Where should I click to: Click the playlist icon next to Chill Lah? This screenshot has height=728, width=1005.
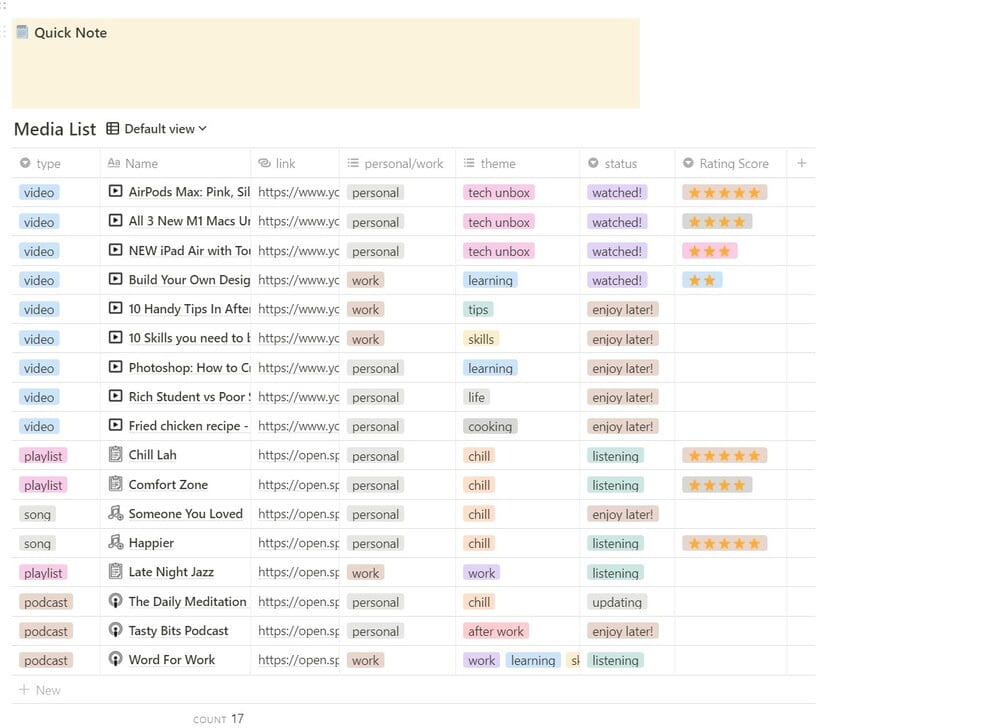(115, 455)
